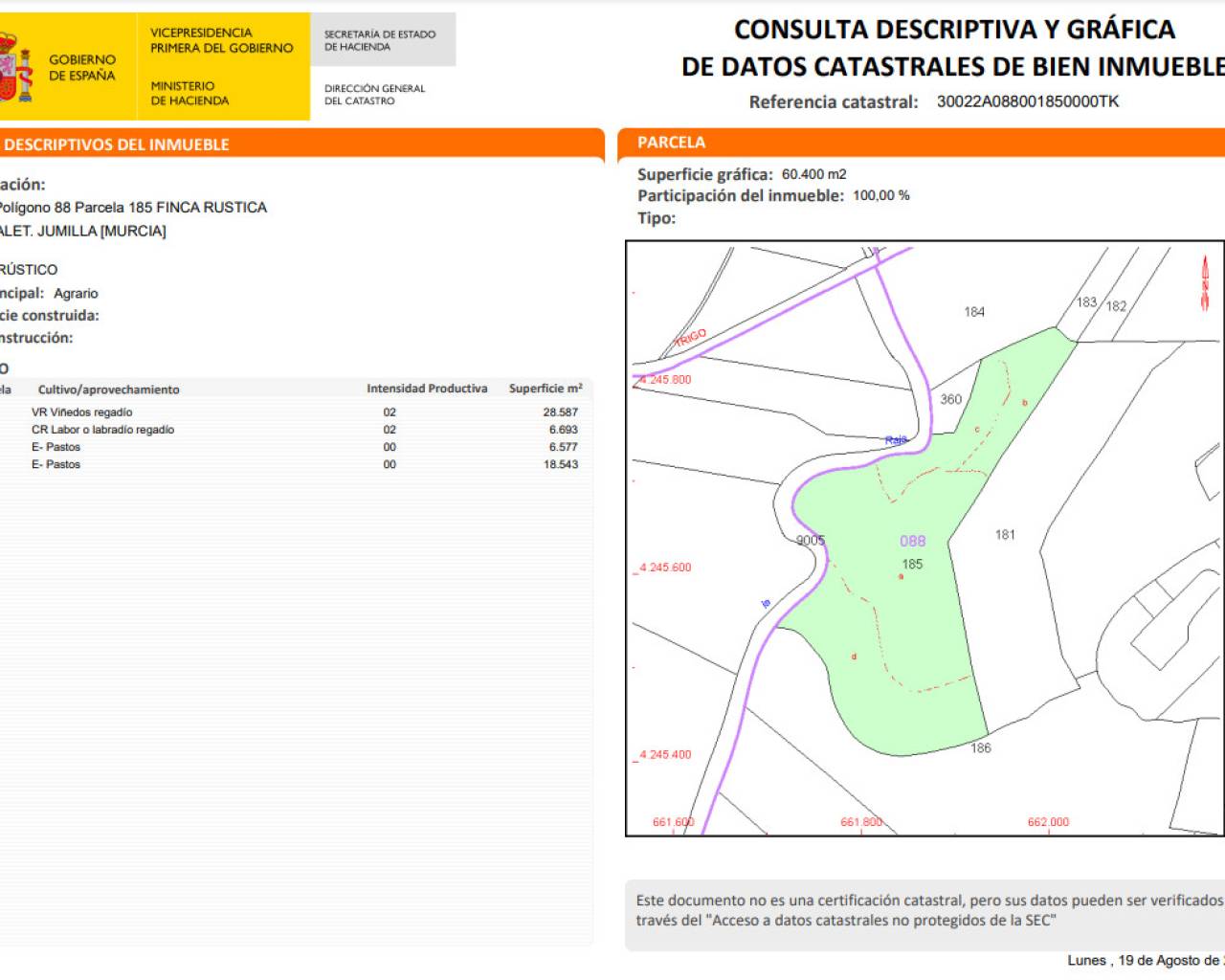
Task: Click the Cultivo/aprovechamiento column header
Action: [108, 390]
